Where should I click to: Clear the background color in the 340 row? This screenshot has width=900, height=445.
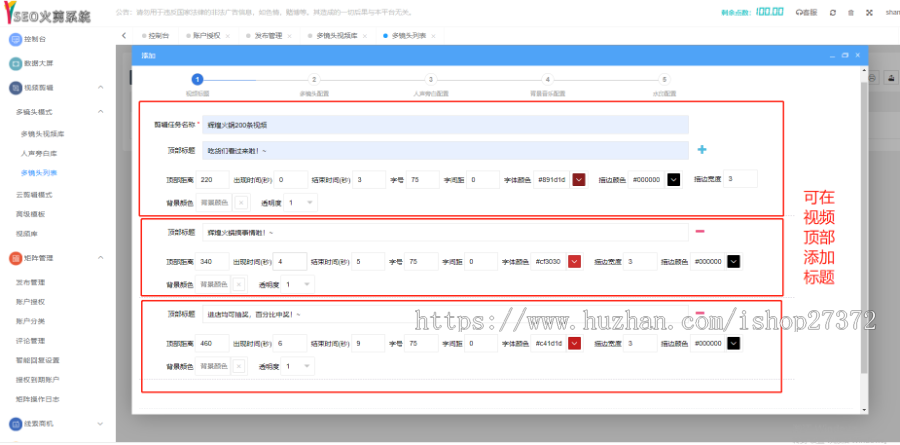[239, 284]
